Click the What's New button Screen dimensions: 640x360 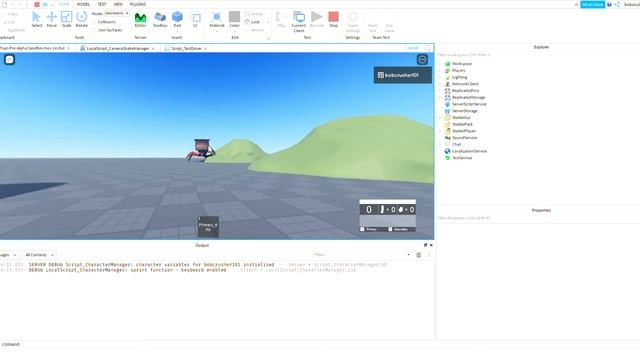pyautogui.click(x=592, y=4)
